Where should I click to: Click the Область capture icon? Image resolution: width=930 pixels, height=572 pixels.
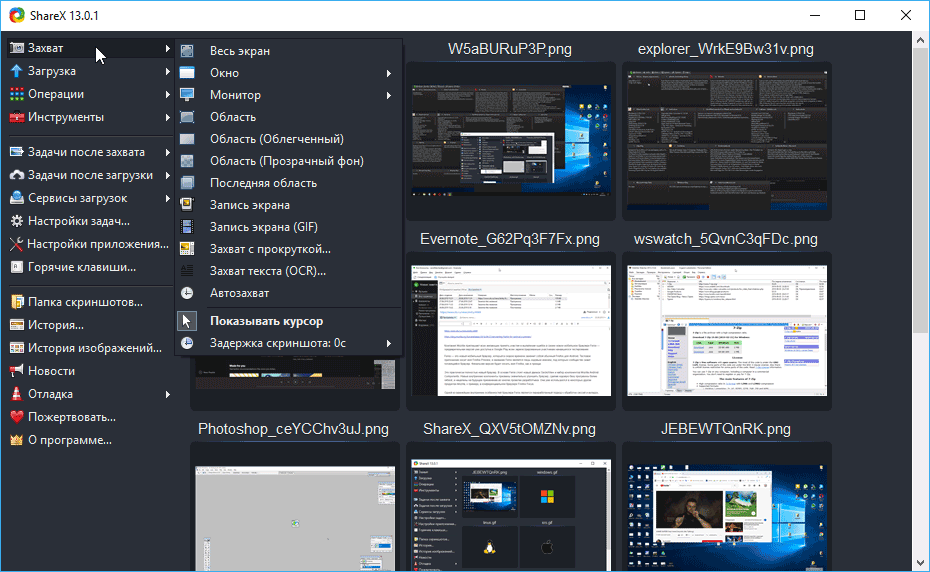(187, 117)
